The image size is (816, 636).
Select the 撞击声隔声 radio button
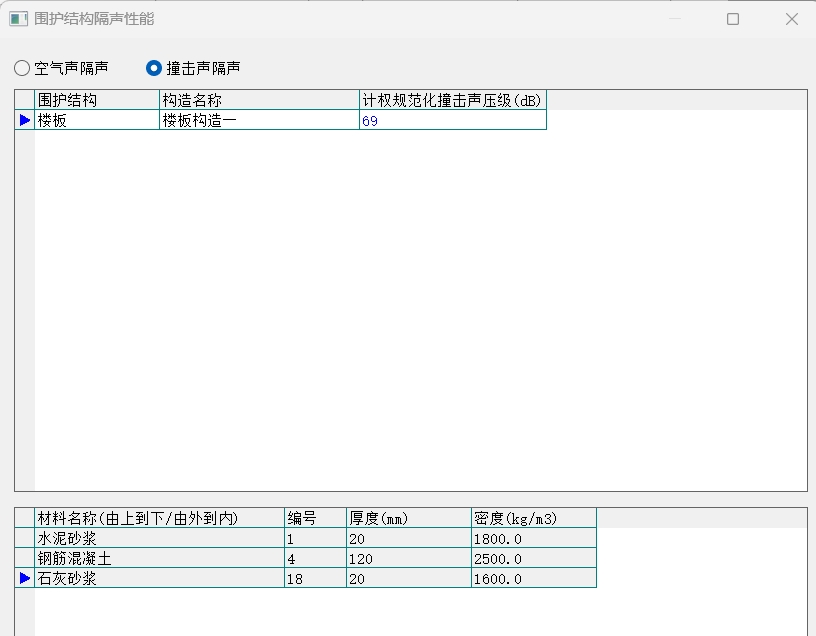click(154, 68)
